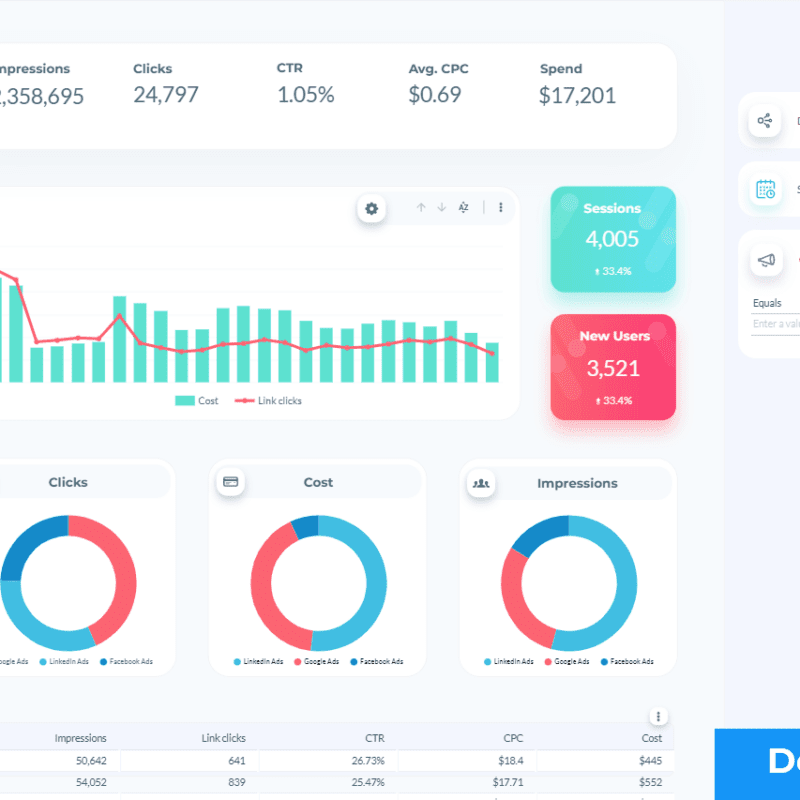Click the Impressions value ending 358,695
800x800 pixels.
(41, 97)
